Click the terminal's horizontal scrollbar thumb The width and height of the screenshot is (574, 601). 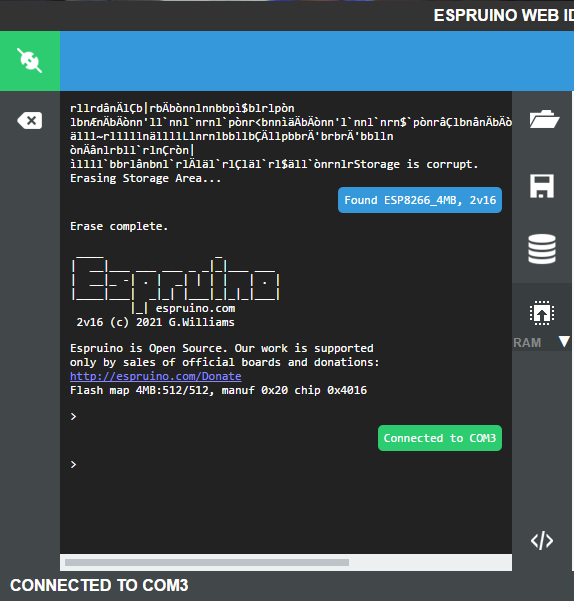[x=207, y=562]
